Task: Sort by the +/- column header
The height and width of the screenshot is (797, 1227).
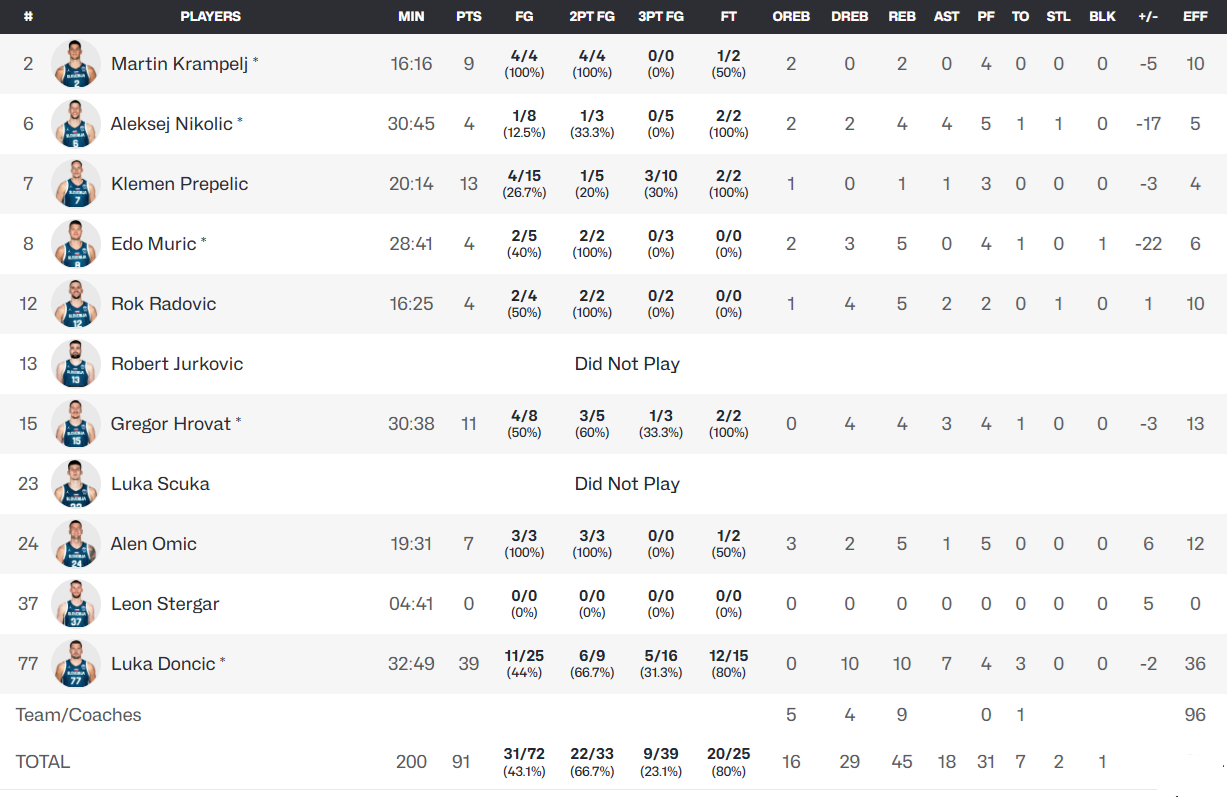Action: [x=1148, y=17]
